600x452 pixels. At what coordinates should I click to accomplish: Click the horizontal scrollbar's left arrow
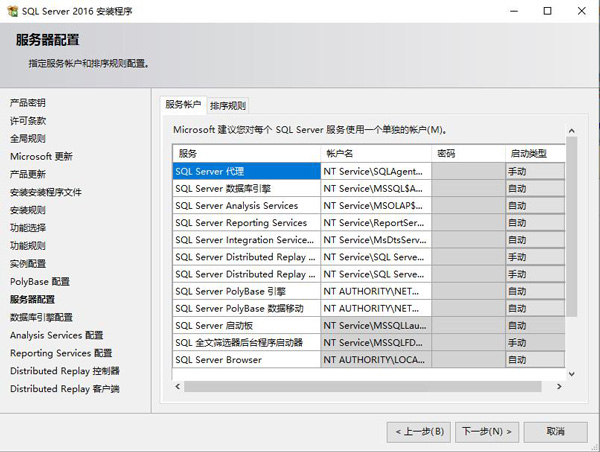178,386
